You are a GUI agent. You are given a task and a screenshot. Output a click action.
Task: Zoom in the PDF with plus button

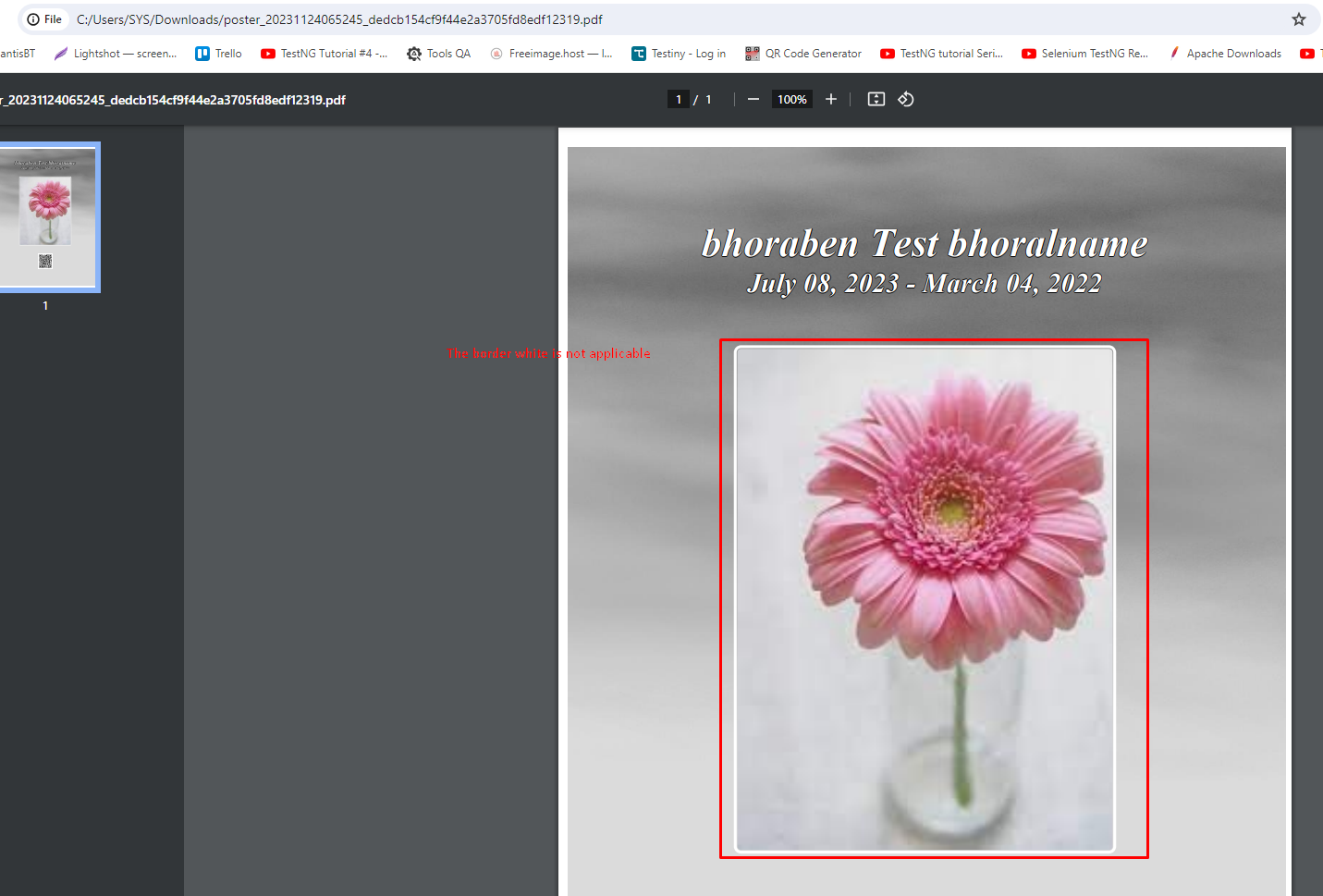click(x=831, y=99)
